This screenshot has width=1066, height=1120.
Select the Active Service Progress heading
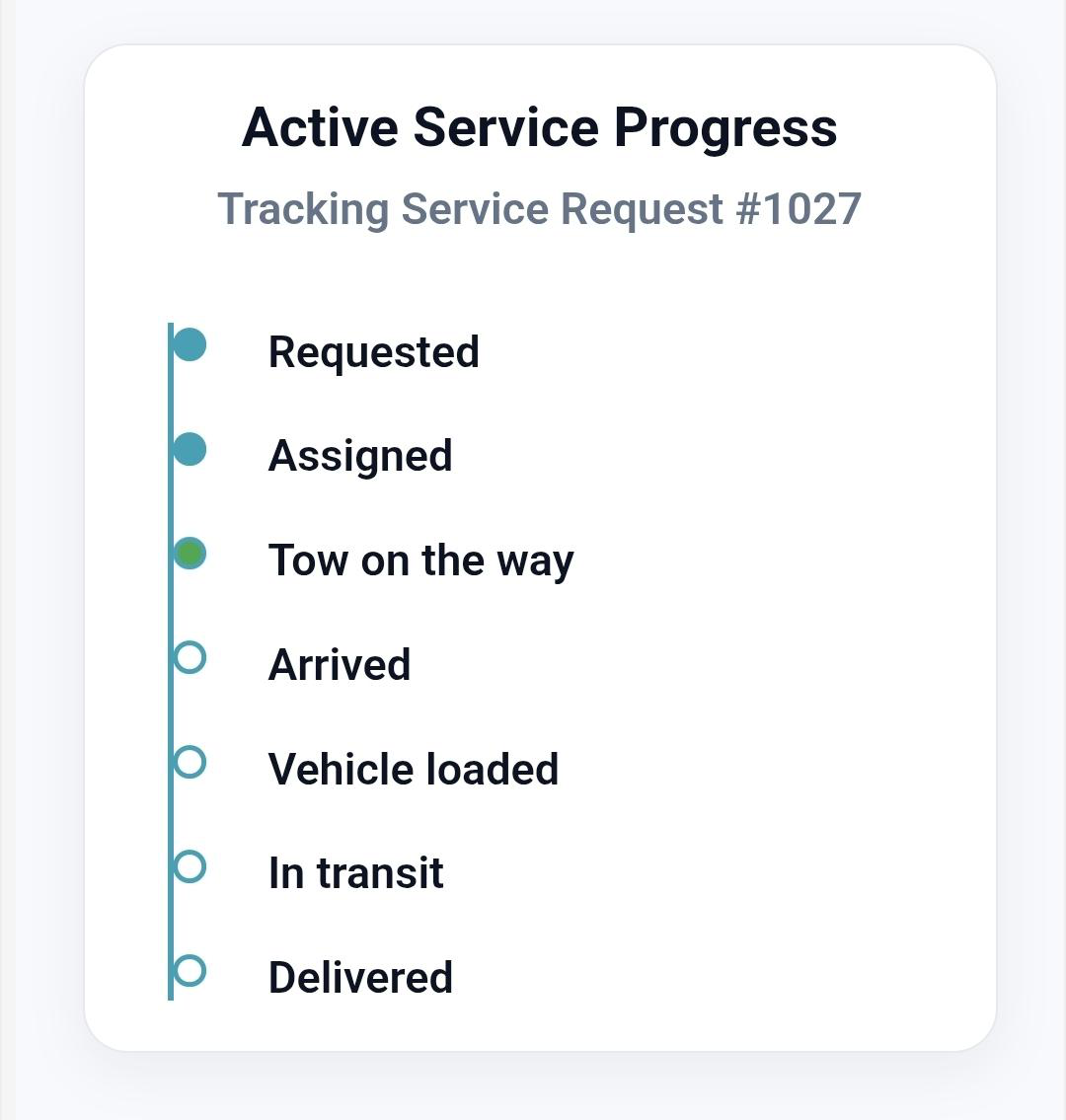pos(540,126)
